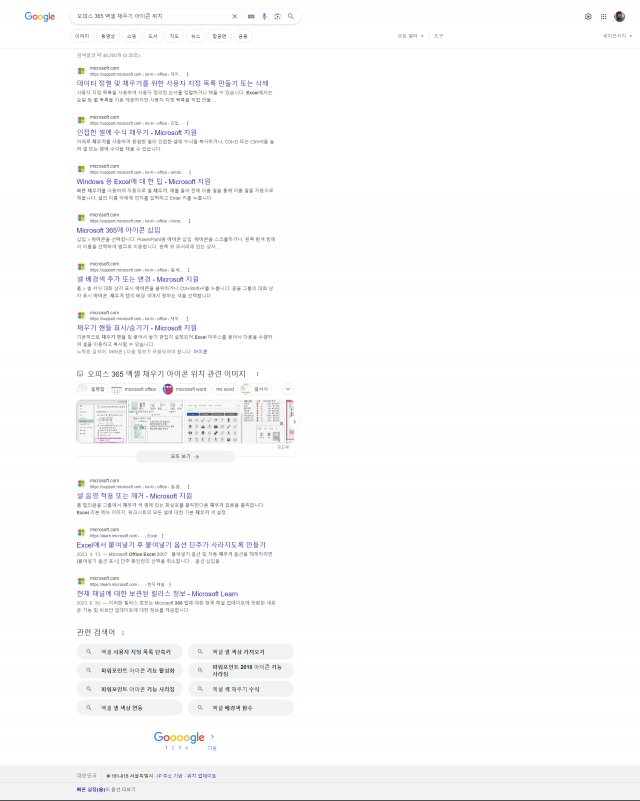Click the 위치 업데이트 link in footer

point(201,776)
